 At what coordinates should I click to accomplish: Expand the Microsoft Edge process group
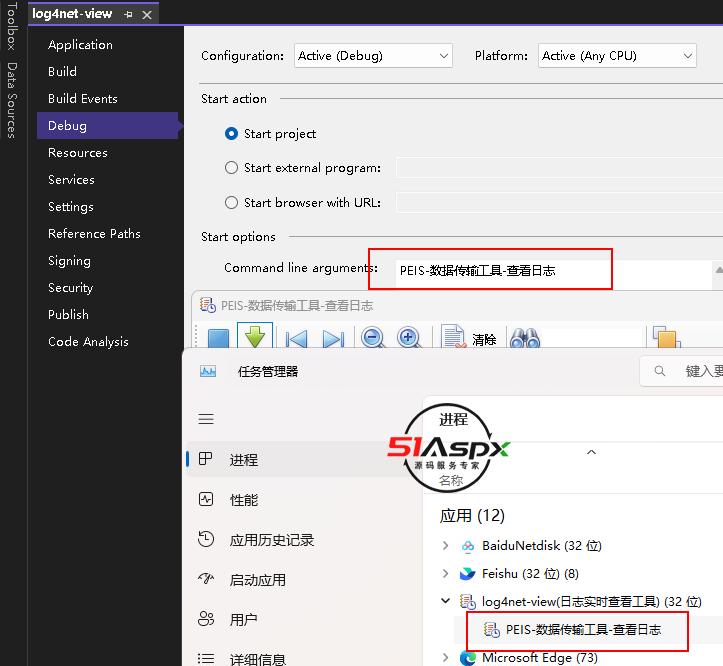(445, 657)
